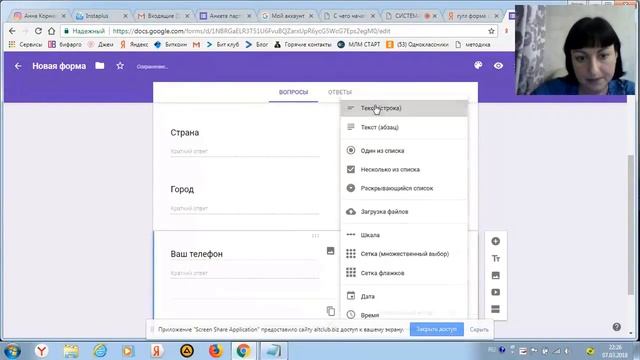Add section from side toolbar

tap(496, 309)
